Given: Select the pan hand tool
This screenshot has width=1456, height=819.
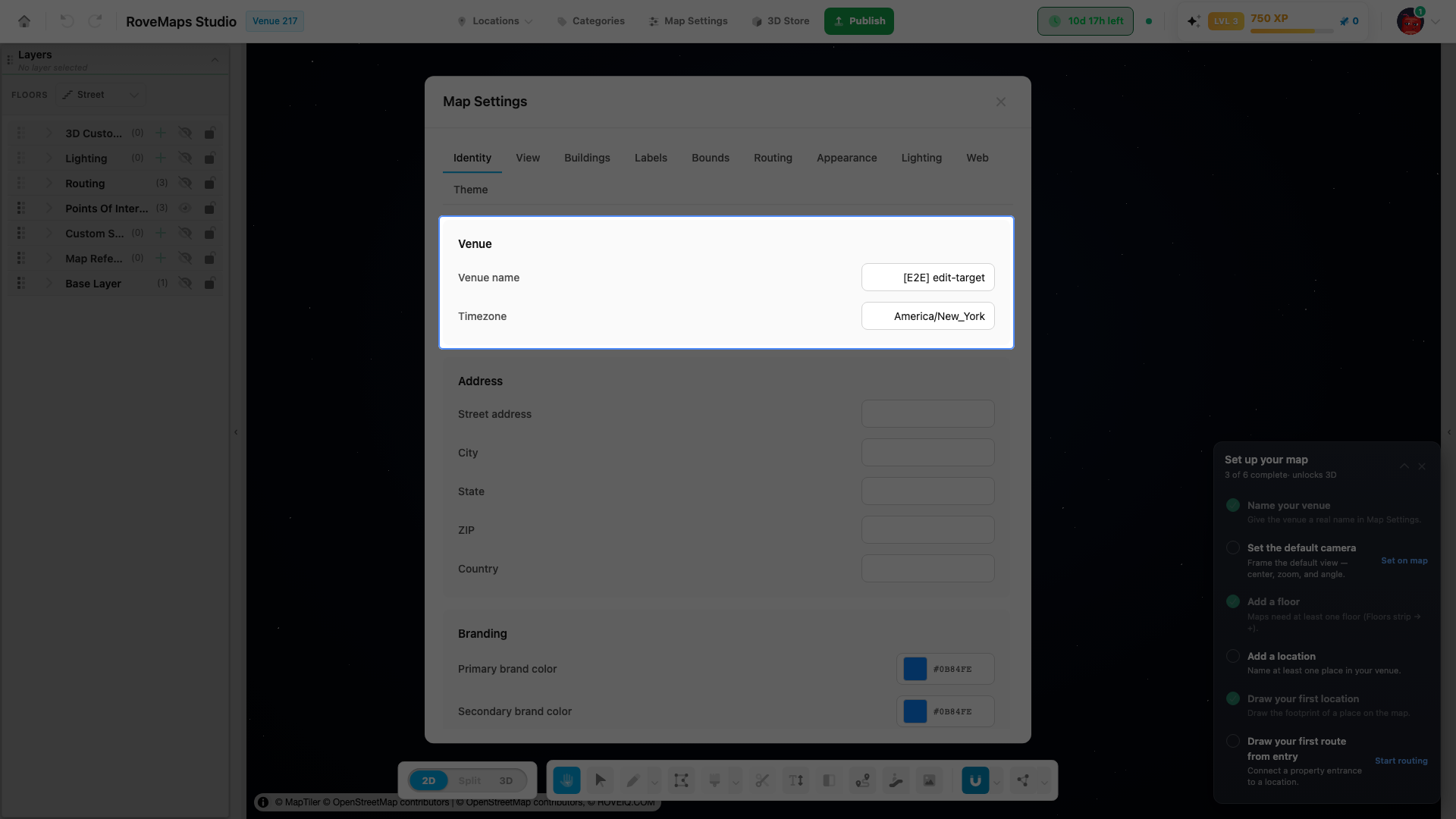Looking at the screenshot, I should 566,780.
